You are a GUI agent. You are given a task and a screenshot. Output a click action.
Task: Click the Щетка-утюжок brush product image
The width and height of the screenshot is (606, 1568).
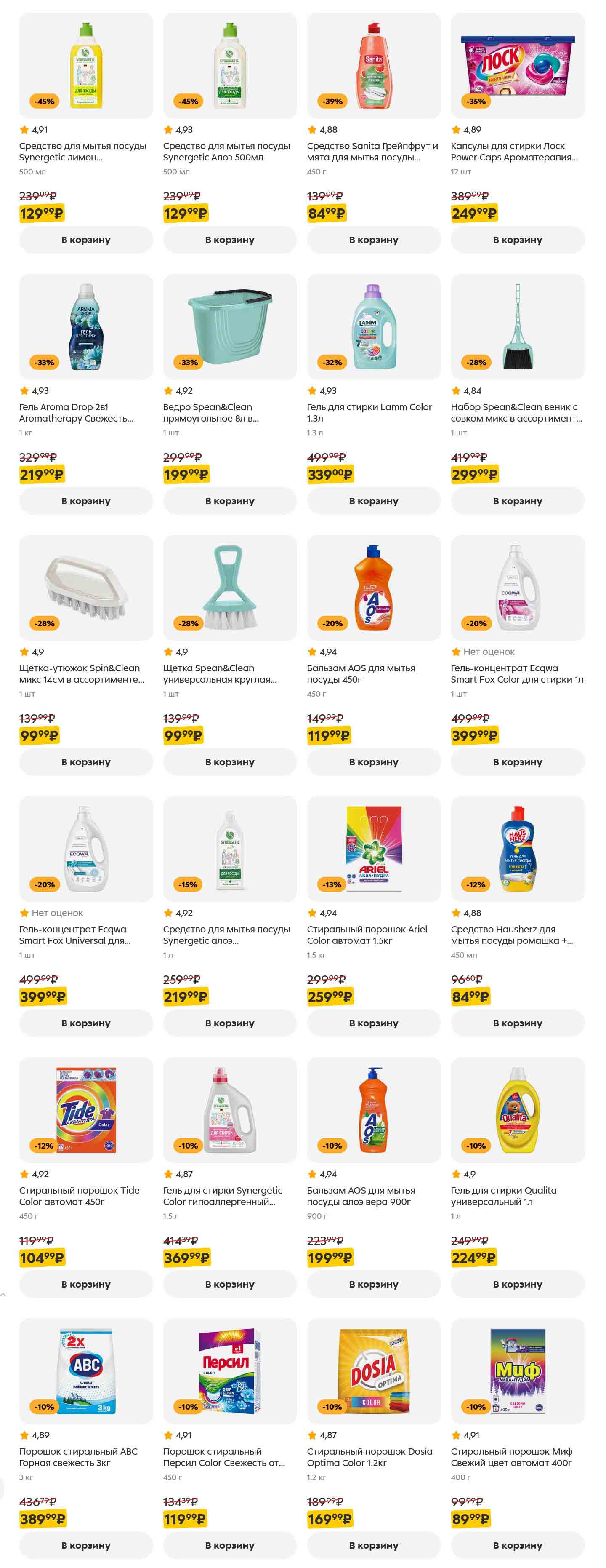[86, 588]
